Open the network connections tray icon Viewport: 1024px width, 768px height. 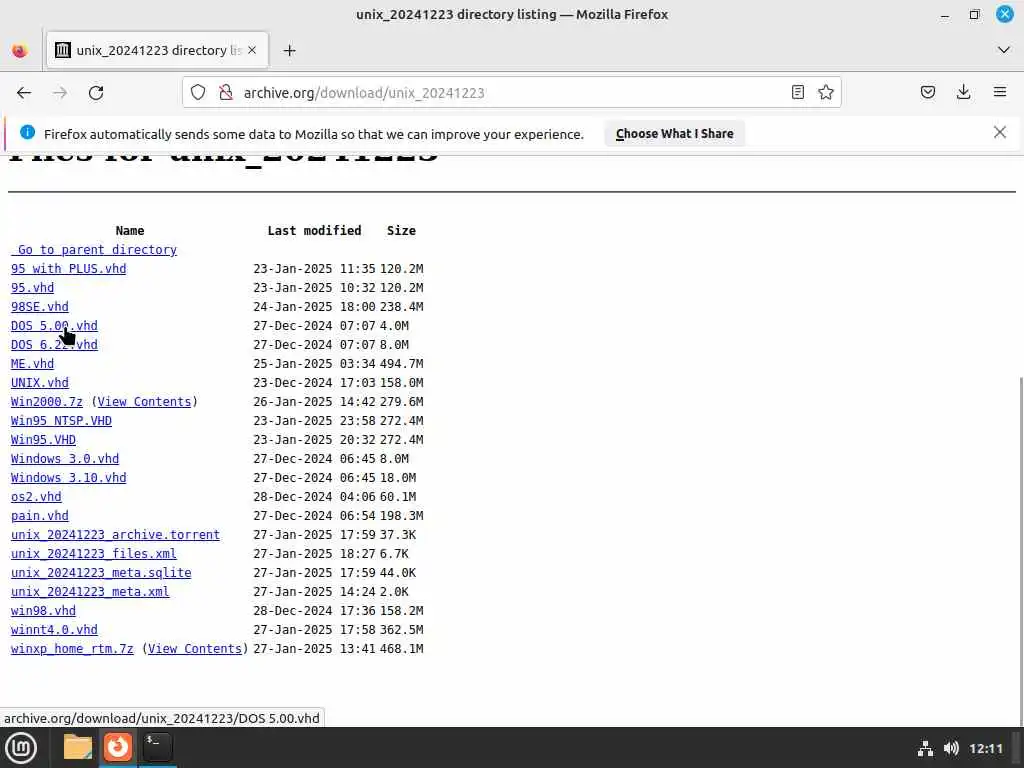point(925,748)
